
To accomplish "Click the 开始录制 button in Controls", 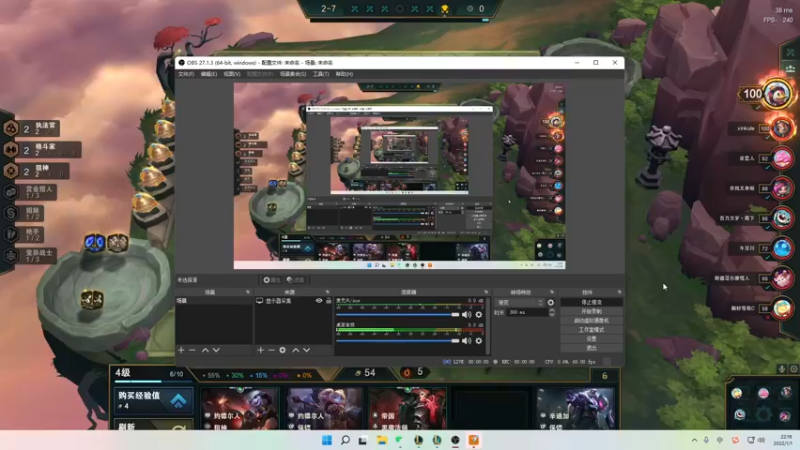I will coord(591,311).
